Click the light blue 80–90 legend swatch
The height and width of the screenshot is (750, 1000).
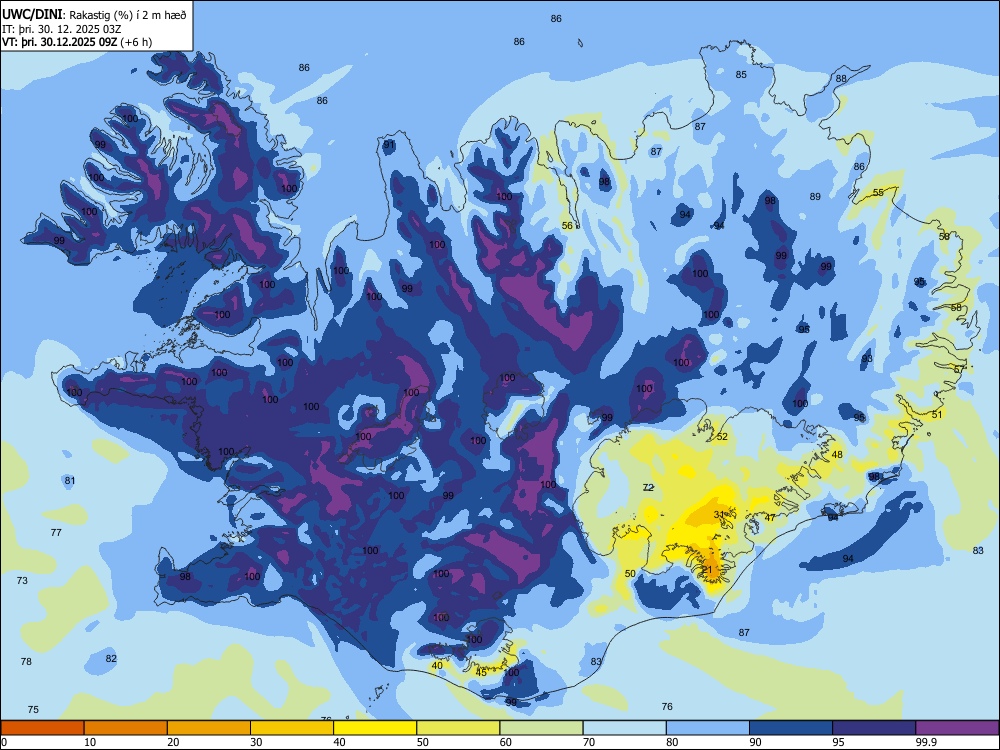(707, 728)
